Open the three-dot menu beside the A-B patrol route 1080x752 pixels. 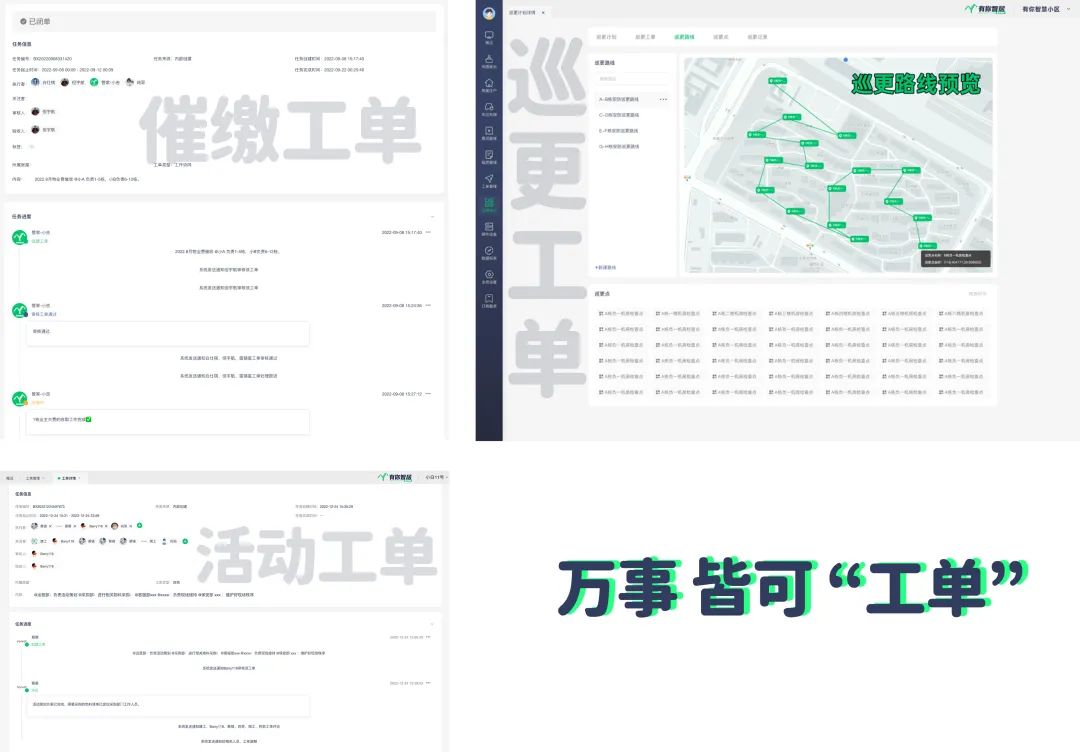pos(662,100)
